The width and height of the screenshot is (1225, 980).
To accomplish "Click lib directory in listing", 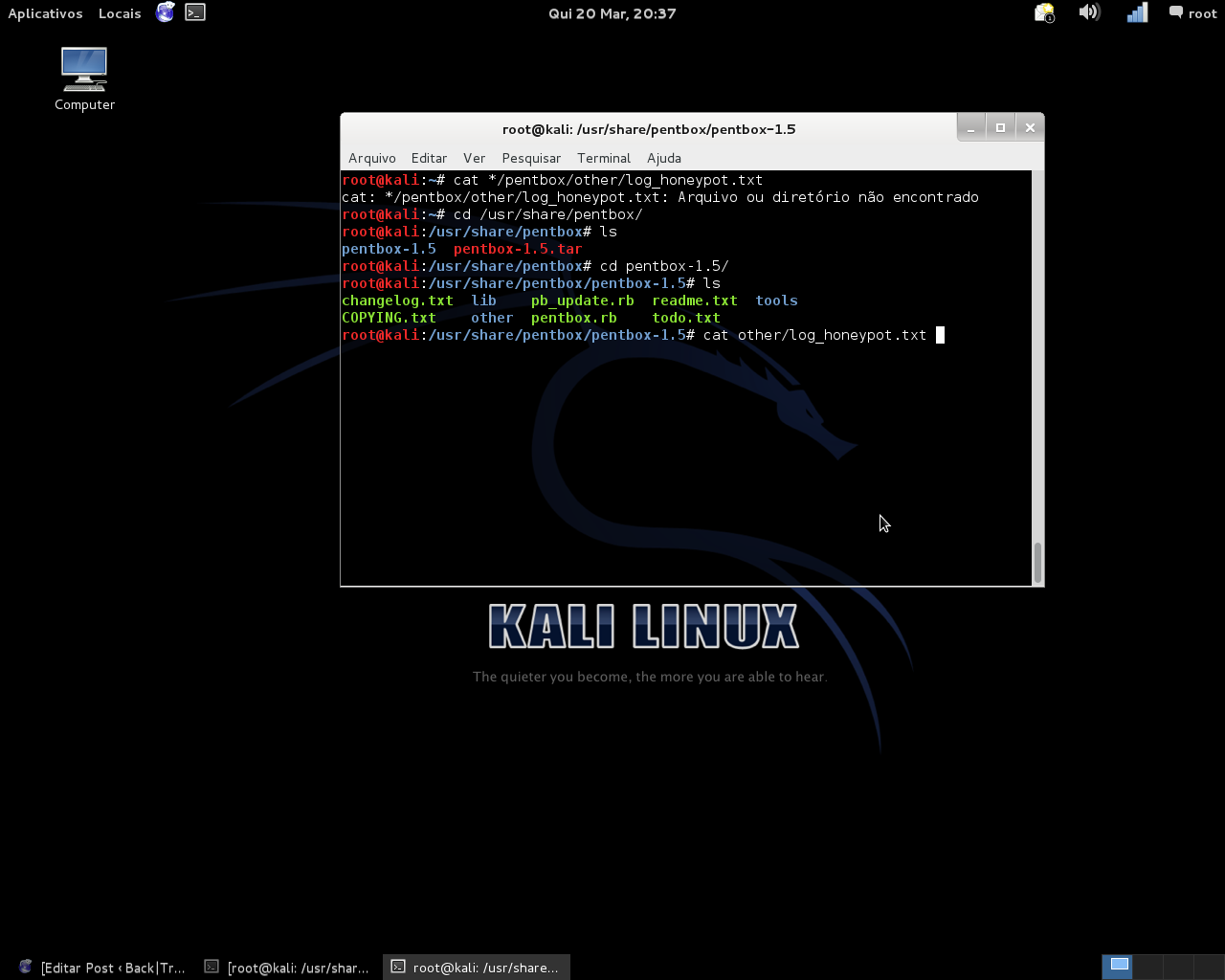I will click(483, 301).
